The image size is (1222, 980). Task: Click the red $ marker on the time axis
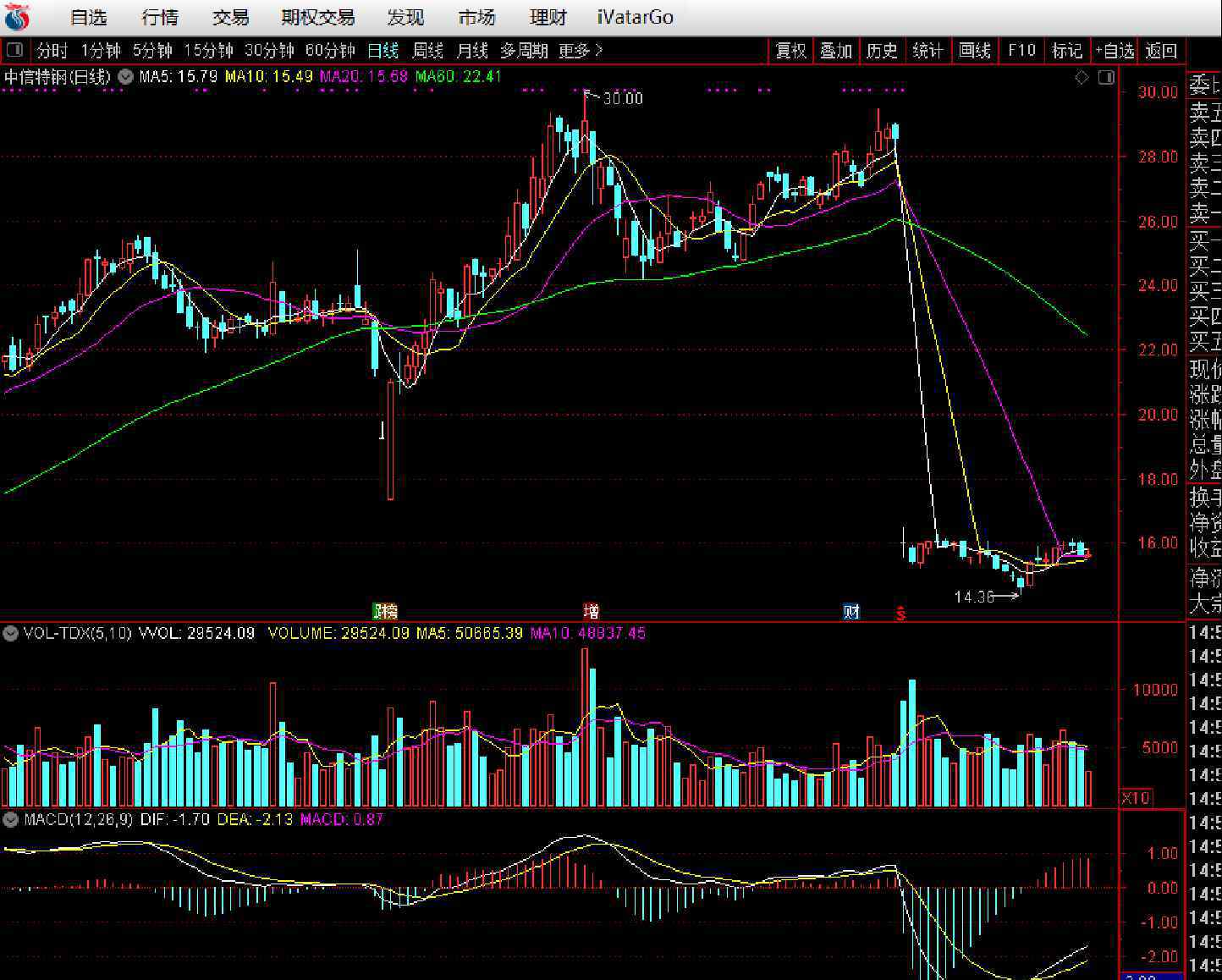901,614
